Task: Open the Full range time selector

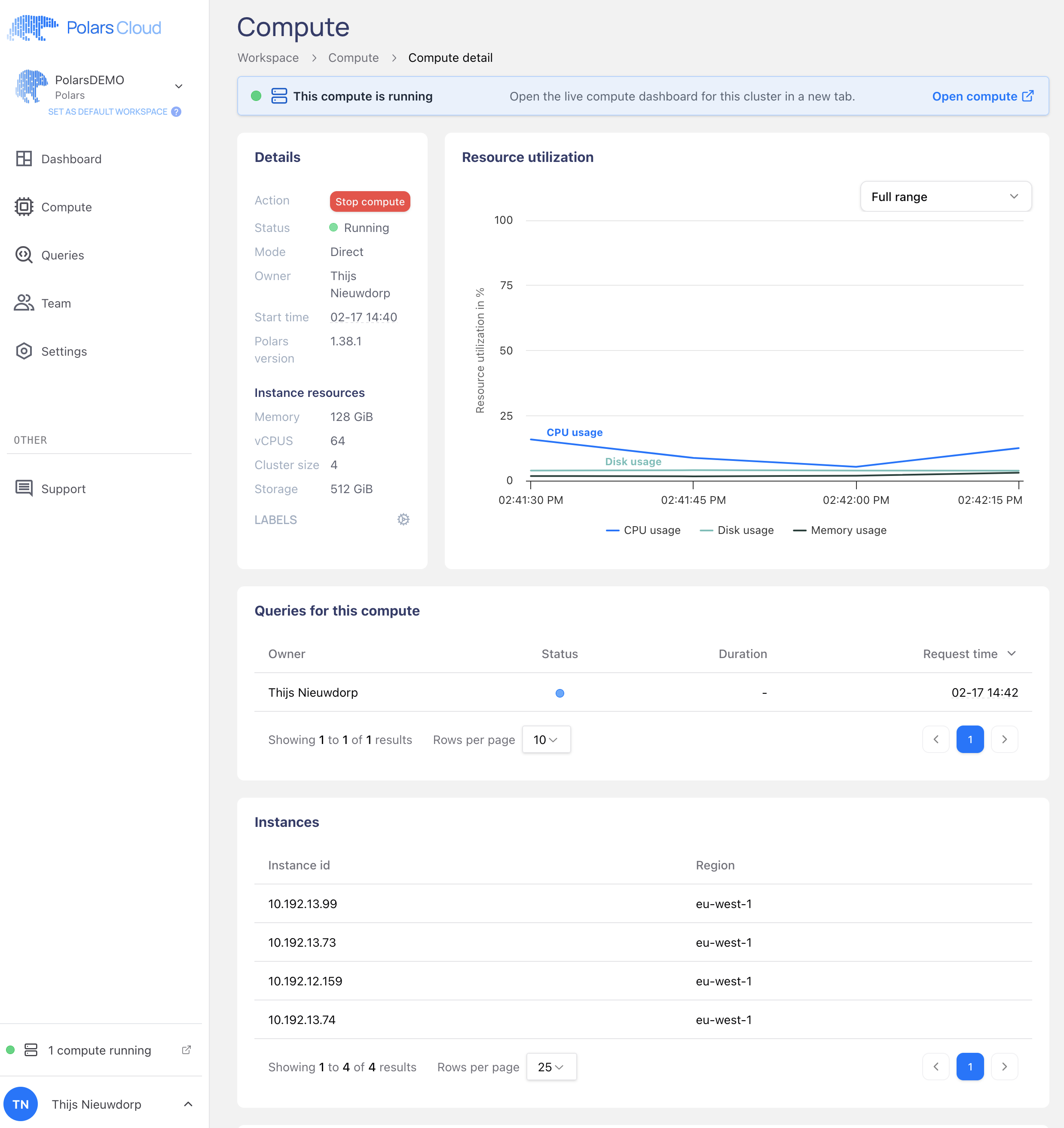Action: click(945, 196)
